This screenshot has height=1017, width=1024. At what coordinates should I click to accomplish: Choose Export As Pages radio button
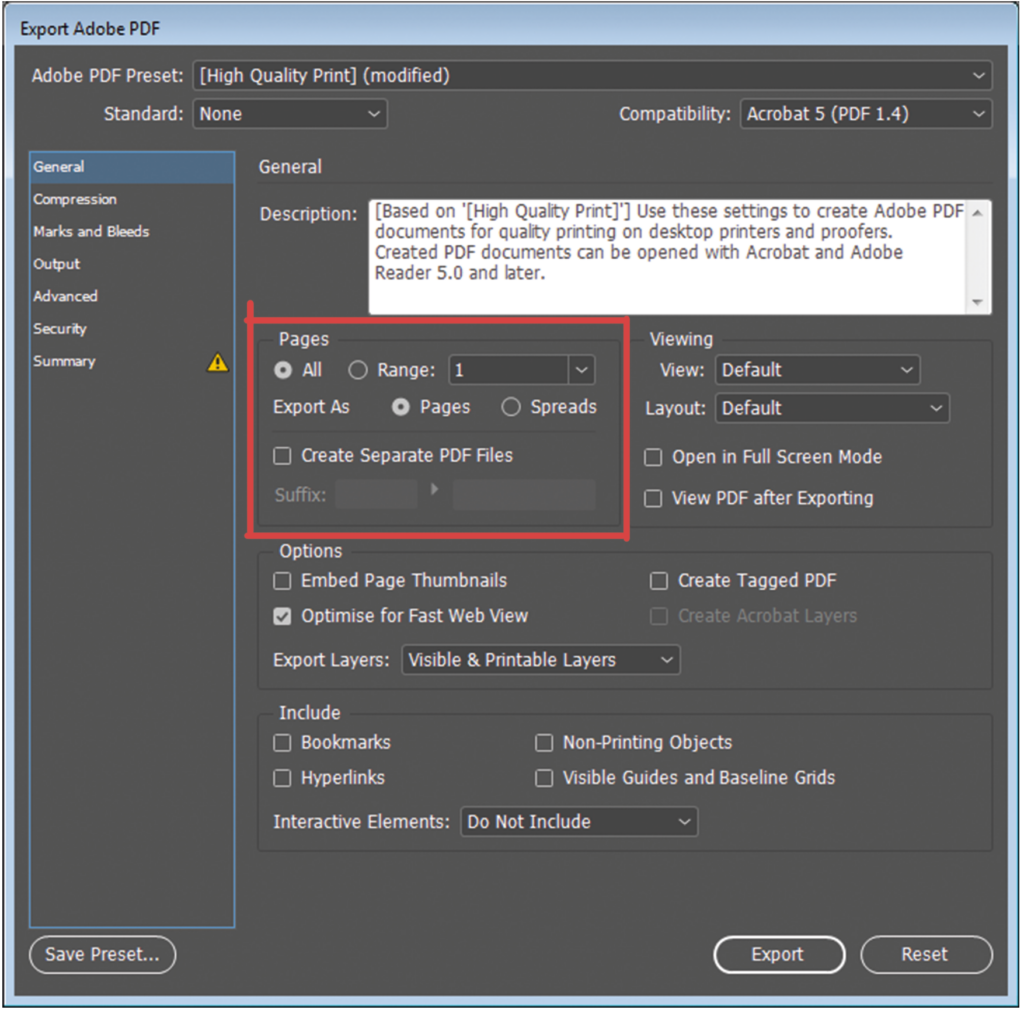(401, 407)
